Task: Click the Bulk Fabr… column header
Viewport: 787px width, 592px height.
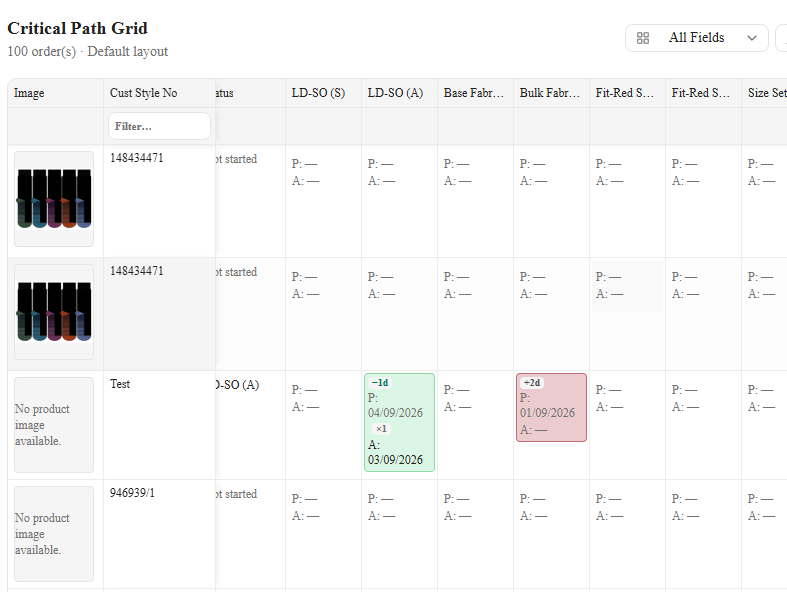Action: coord(551,93)
